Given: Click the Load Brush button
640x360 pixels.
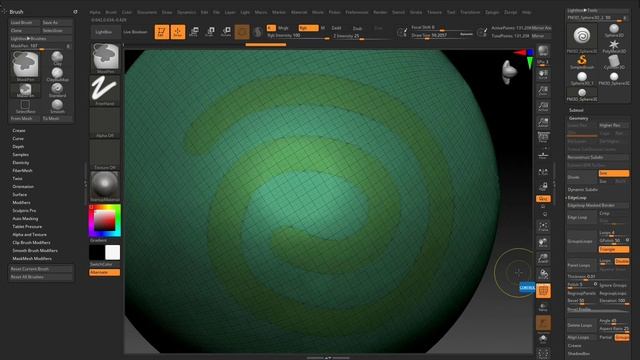Looking at the screenshot, I should coord(25,22).
